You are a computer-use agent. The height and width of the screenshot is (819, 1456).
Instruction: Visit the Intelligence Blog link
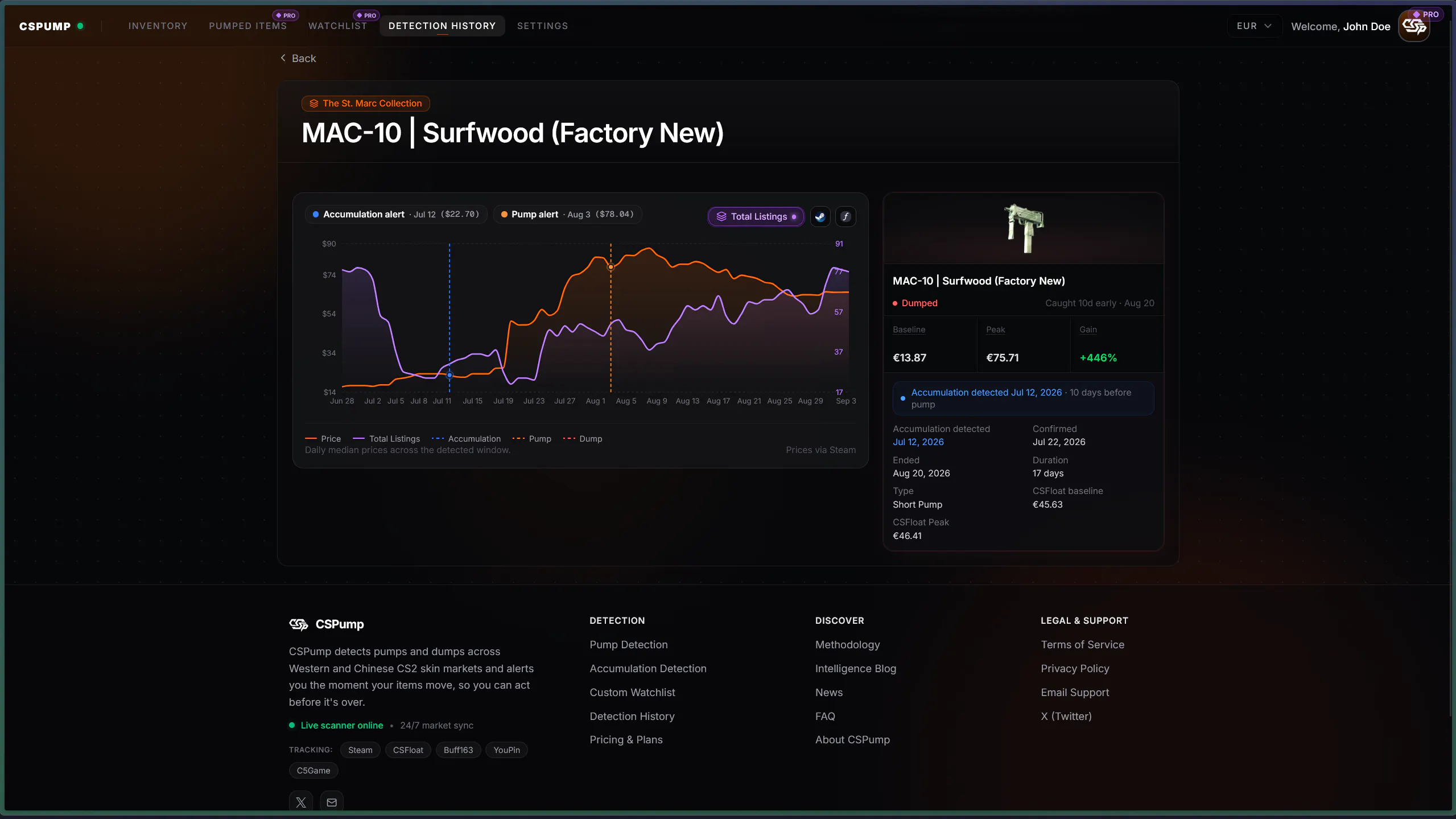pos(856,668)
